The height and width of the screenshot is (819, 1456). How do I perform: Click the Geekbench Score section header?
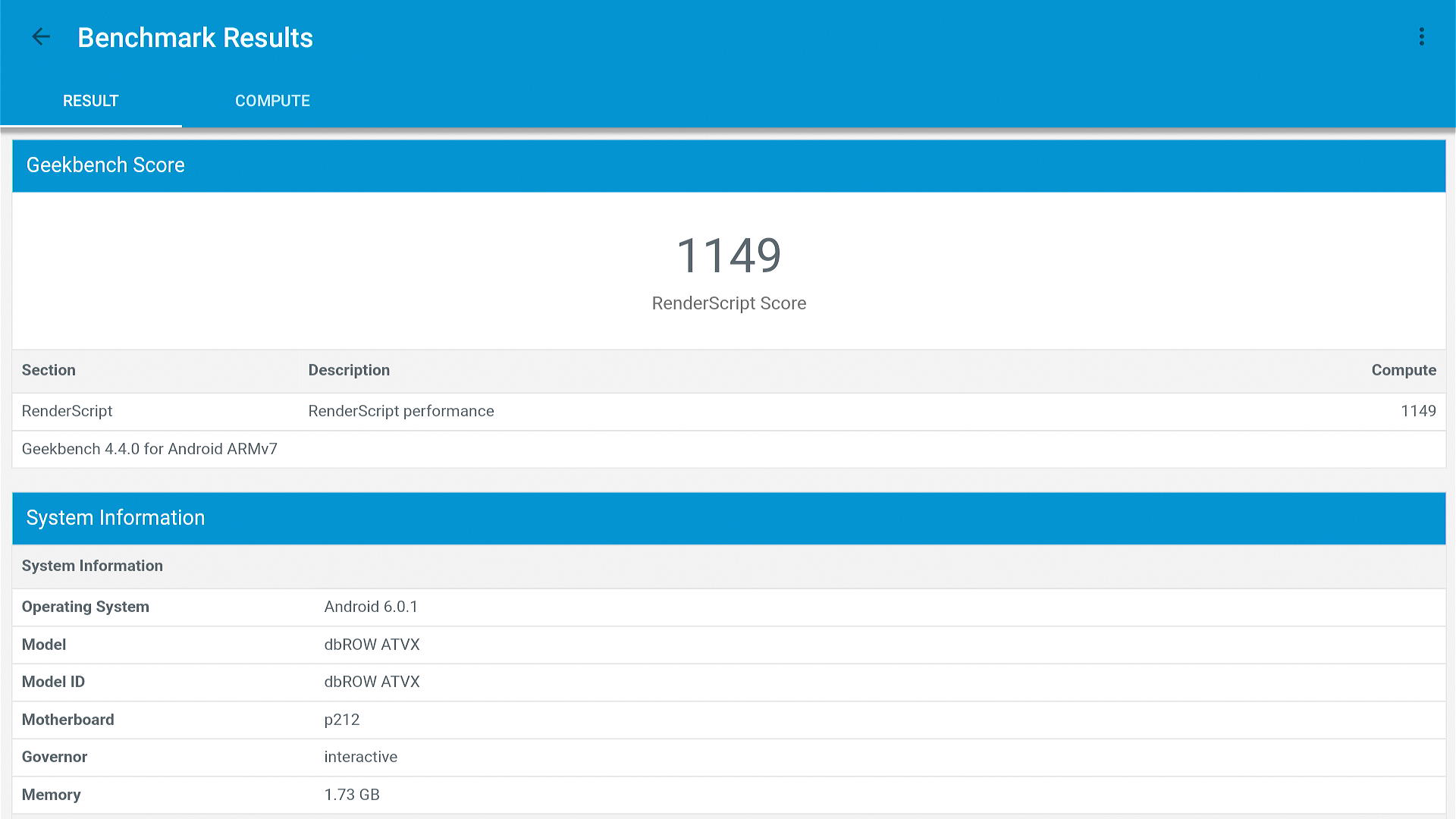[729, 165]
